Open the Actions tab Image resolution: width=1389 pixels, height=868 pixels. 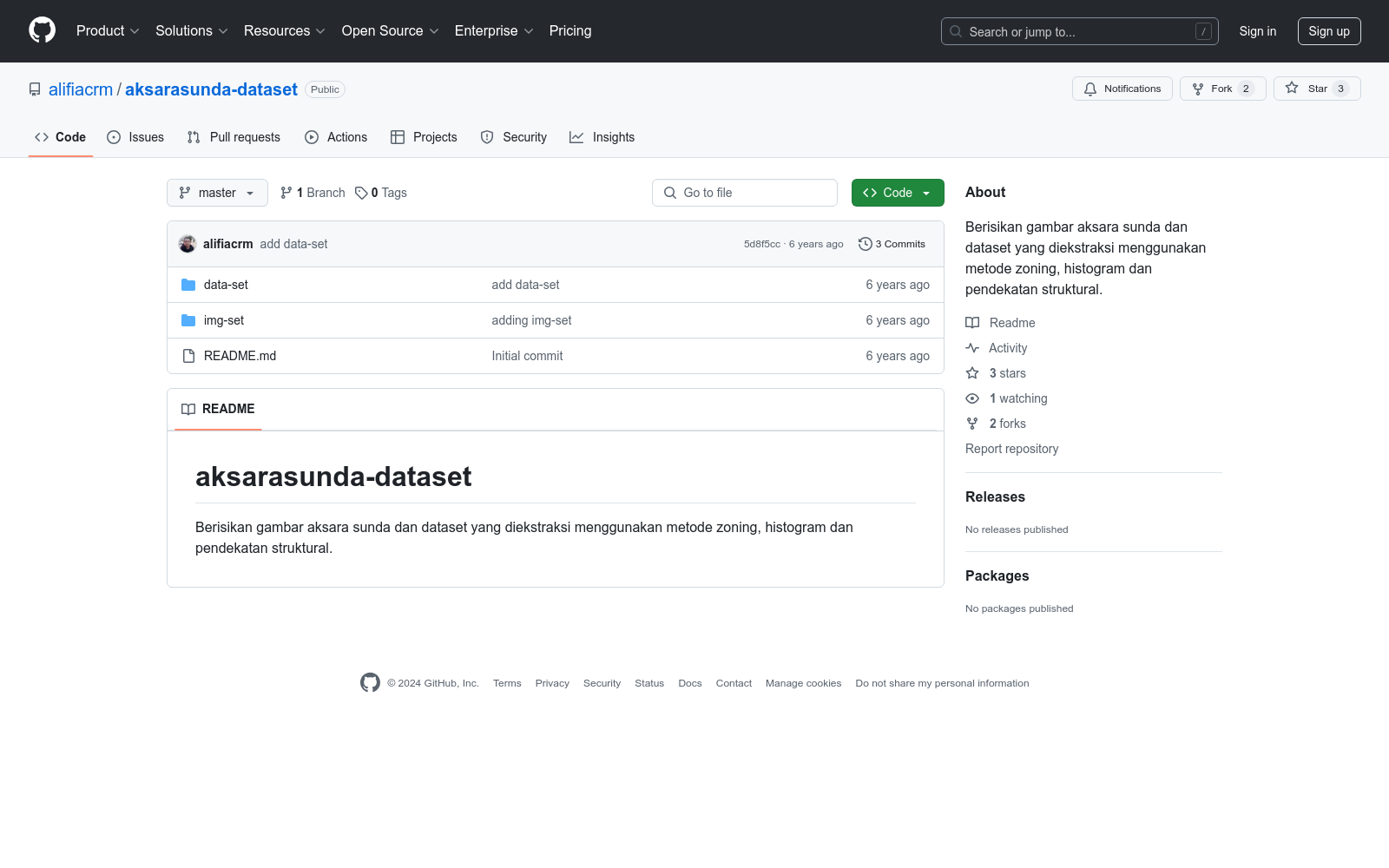coord(336,137)
